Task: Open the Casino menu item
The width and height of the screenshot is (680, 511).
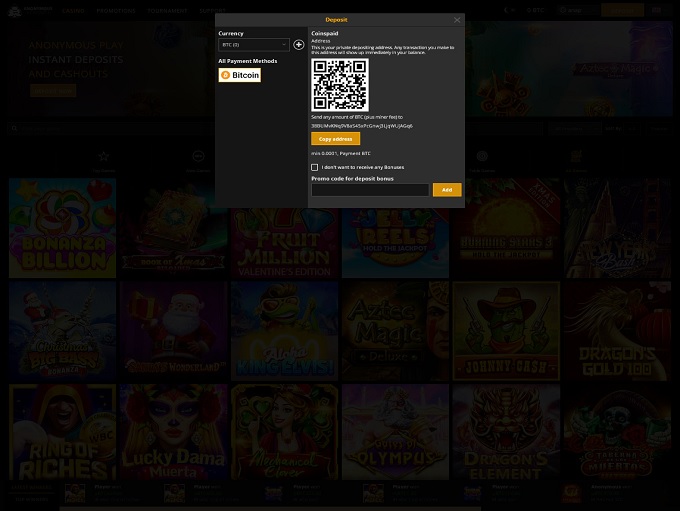Action: (x=73, y=10)
